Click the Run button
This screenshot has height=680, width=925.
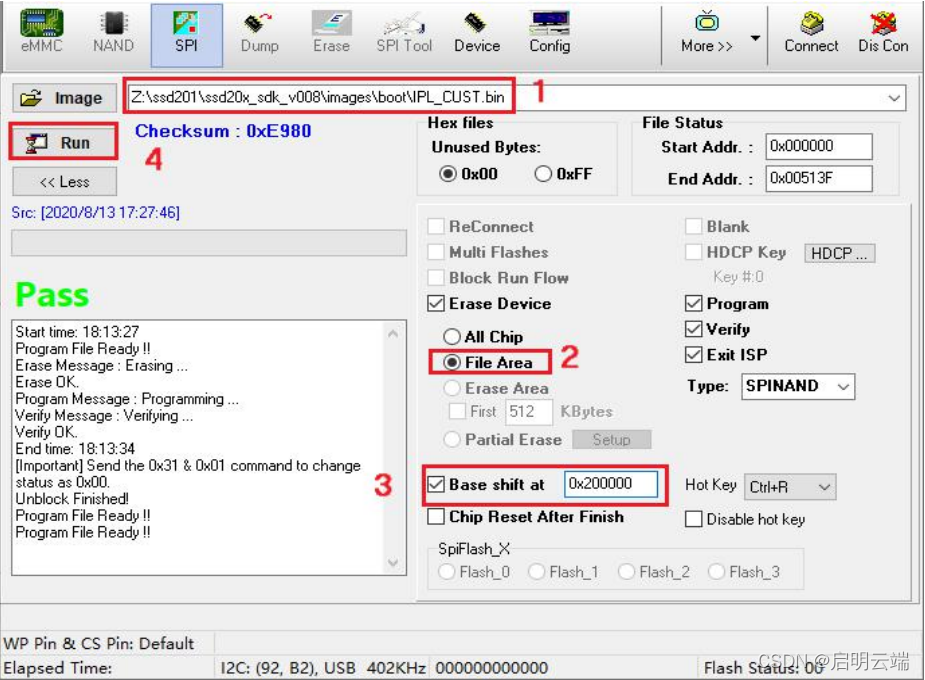[63, 142]
